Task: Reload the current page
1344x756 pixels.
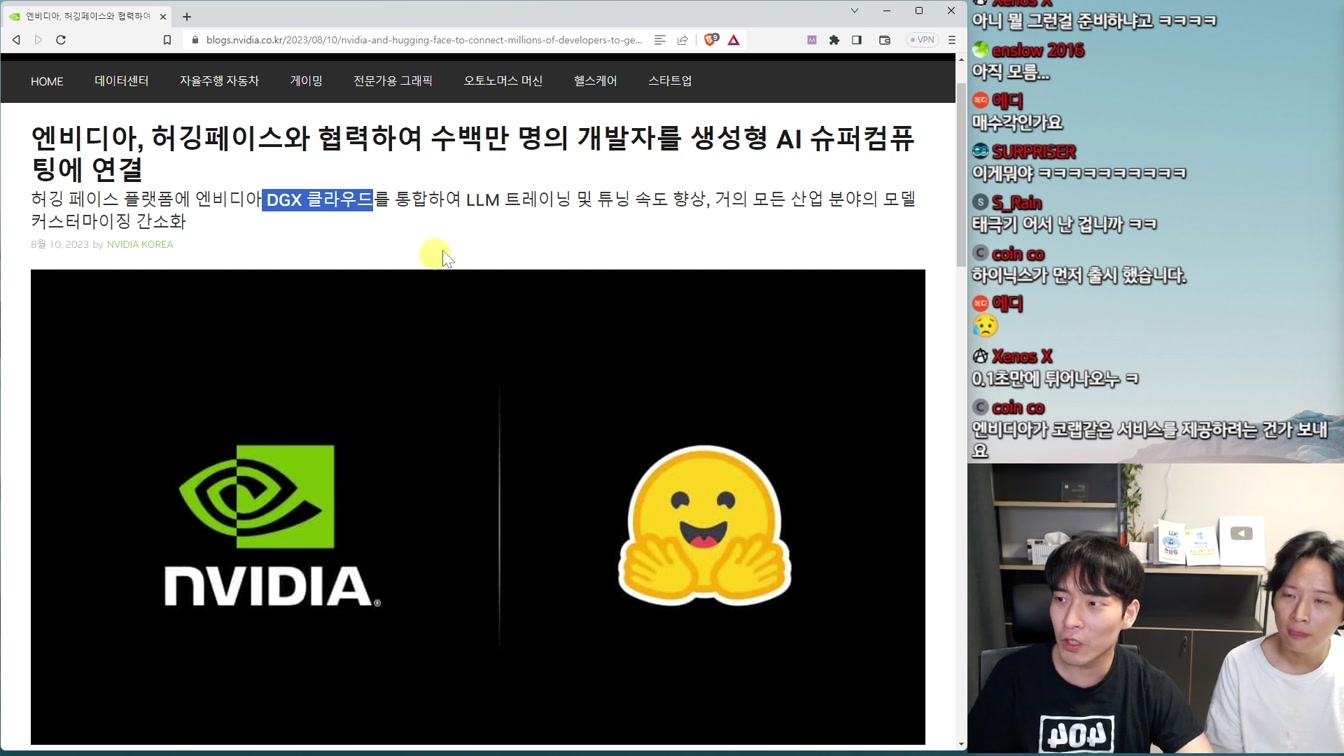Action: pyautogui.click(x=61, y=40)
